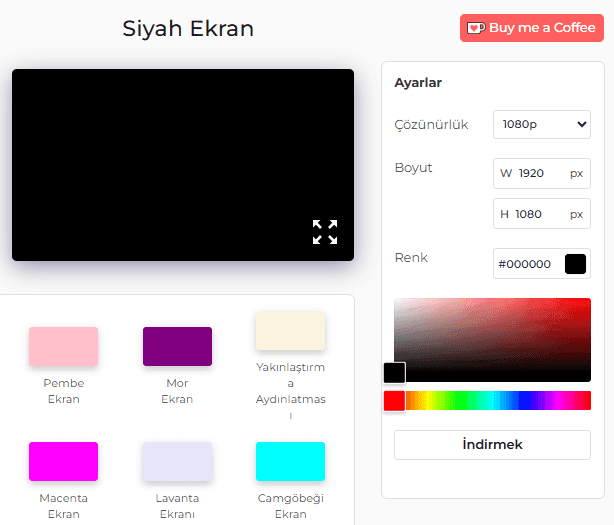
Task: Select the Mor Ekran purple thumbnail
Action: coord(177,346)
